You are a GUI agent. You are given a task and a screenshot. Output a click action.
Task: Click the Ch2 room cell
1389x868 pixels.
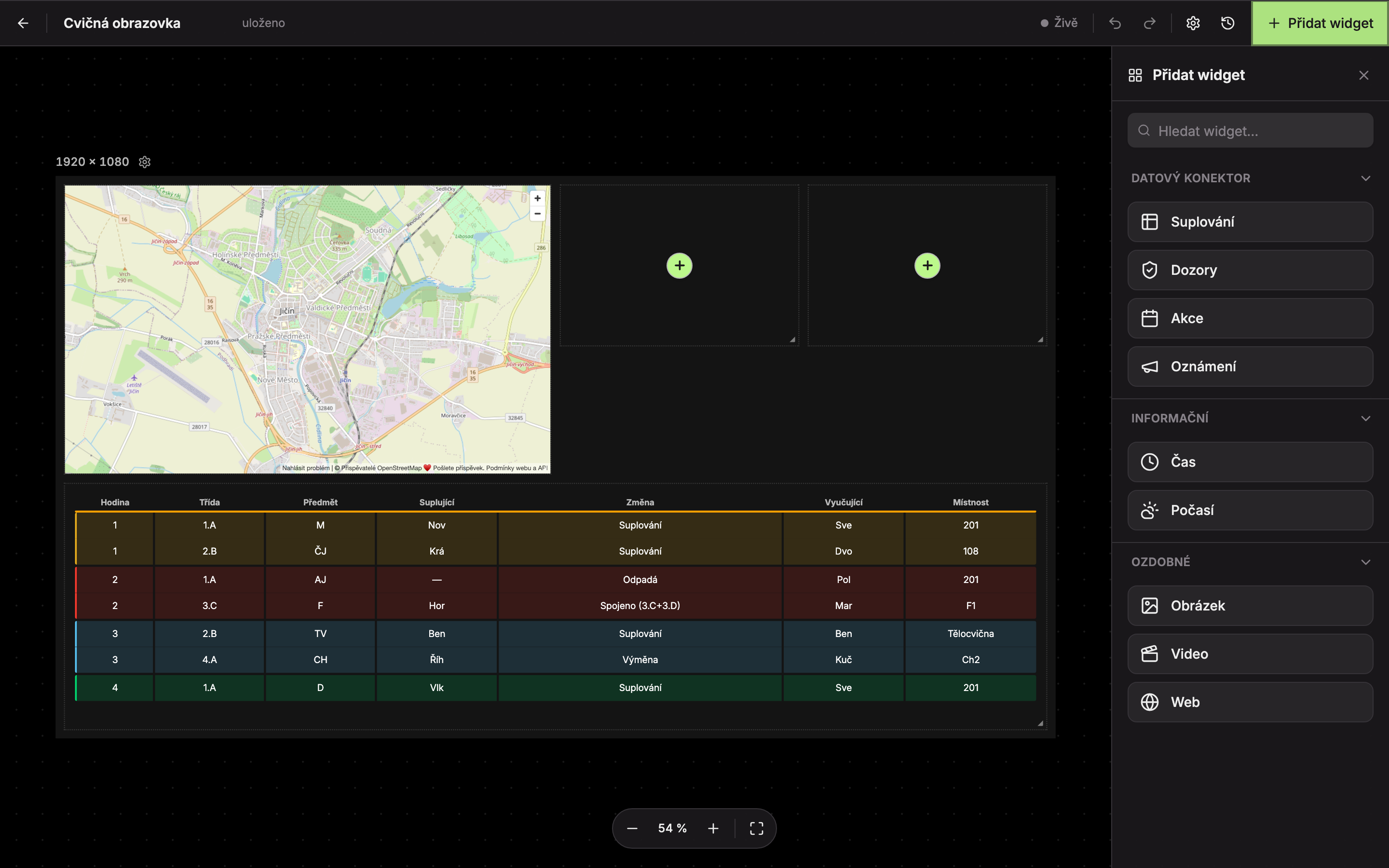click(970, 660)
